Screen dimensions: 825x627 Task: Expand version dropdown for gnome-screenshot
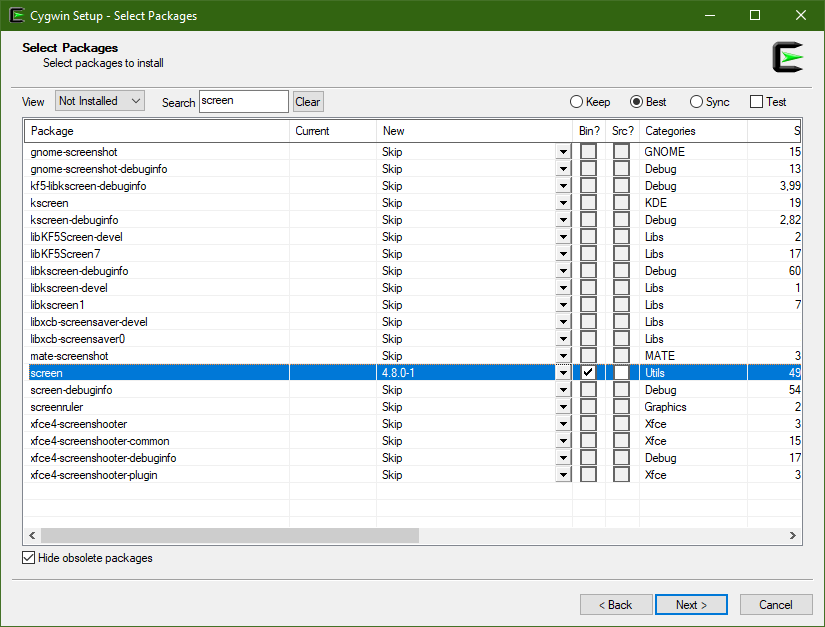(563, 152)
